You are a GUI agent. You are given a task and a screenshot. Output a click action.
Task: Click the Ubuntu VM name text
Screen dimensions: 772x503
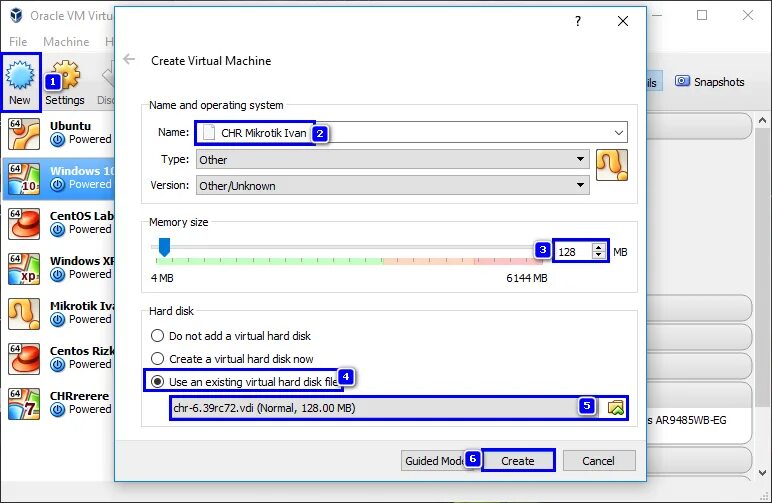click(x=70, y=126)
